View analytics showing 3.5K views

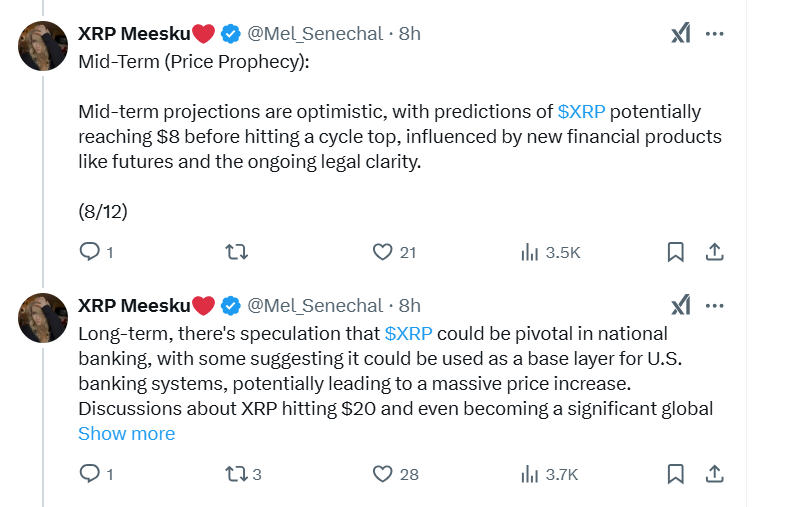coord(530,252)
